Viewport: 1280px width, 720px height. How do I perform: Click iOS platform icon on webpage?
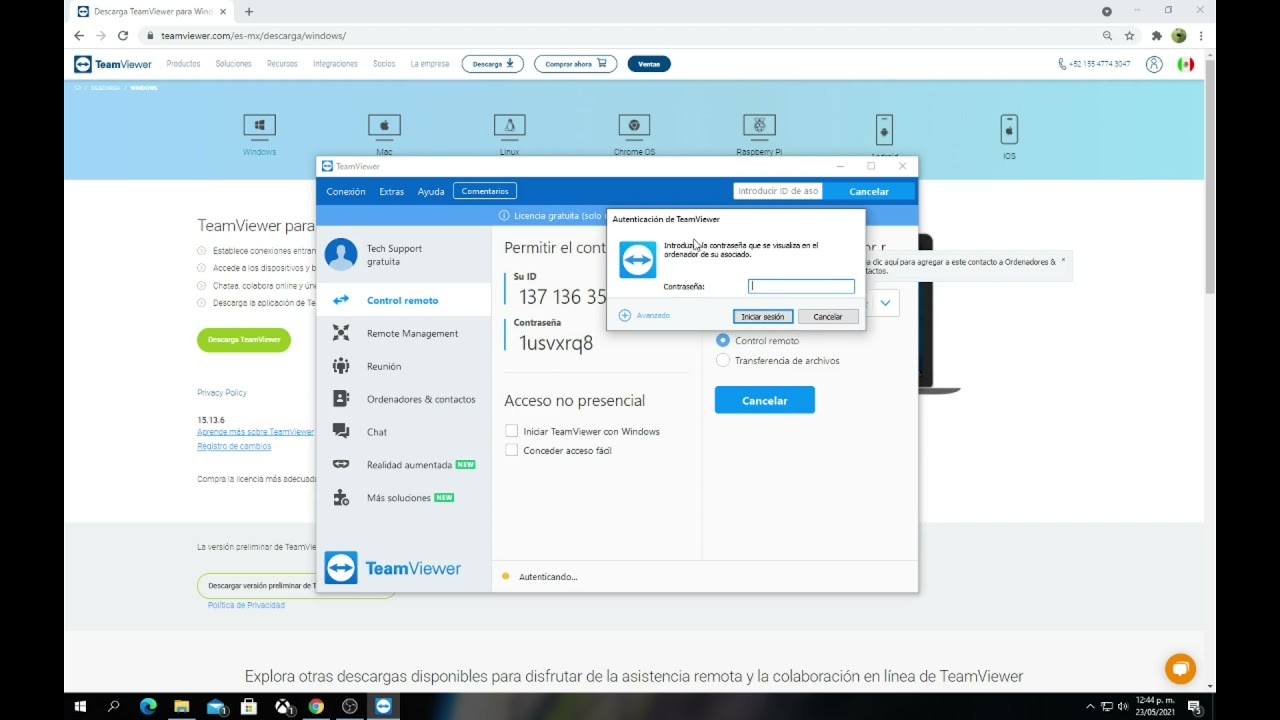tap(1009, 129)
